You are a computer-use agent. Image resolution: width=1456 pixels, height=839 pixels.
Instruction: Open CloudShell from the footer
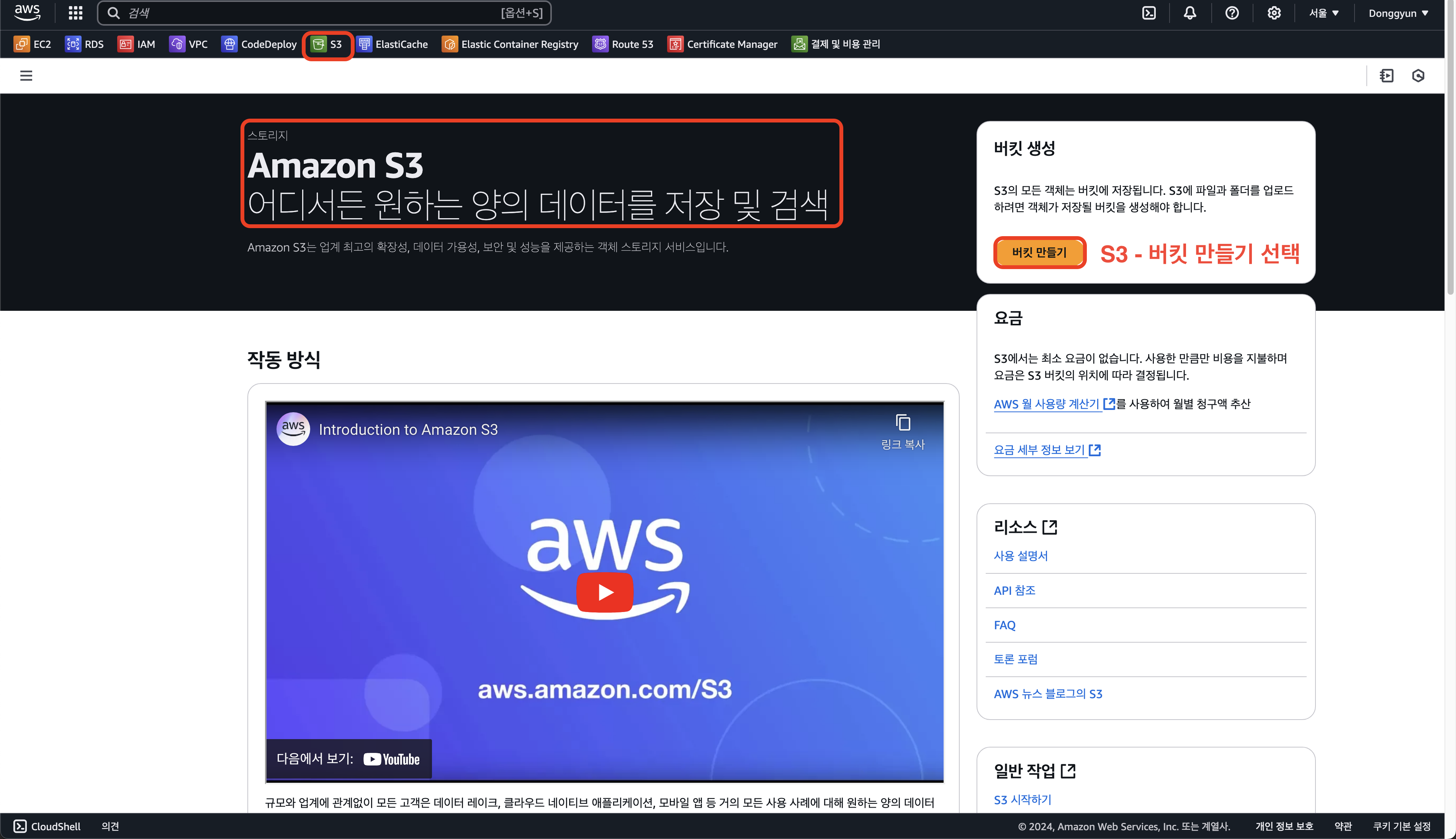(x=47, y=826)
